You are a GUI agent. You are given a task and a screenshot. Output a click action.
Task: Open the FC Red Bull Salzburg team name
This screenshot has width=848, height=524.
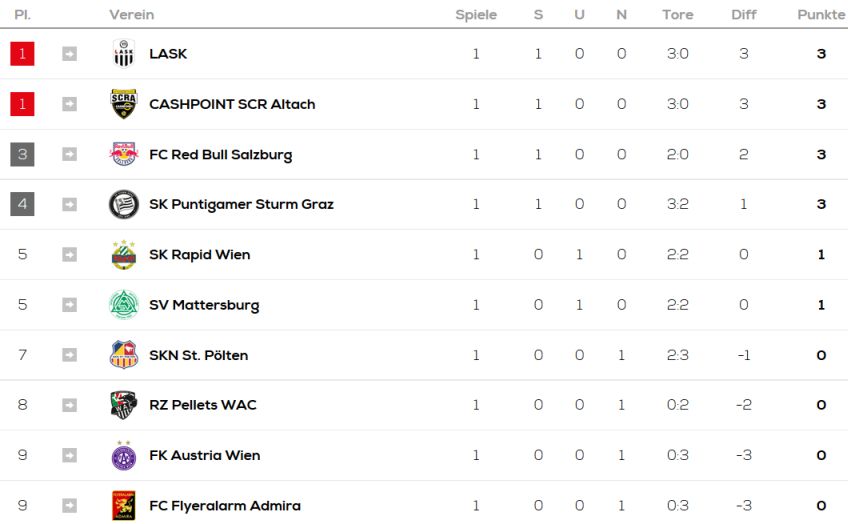[221, 155]
